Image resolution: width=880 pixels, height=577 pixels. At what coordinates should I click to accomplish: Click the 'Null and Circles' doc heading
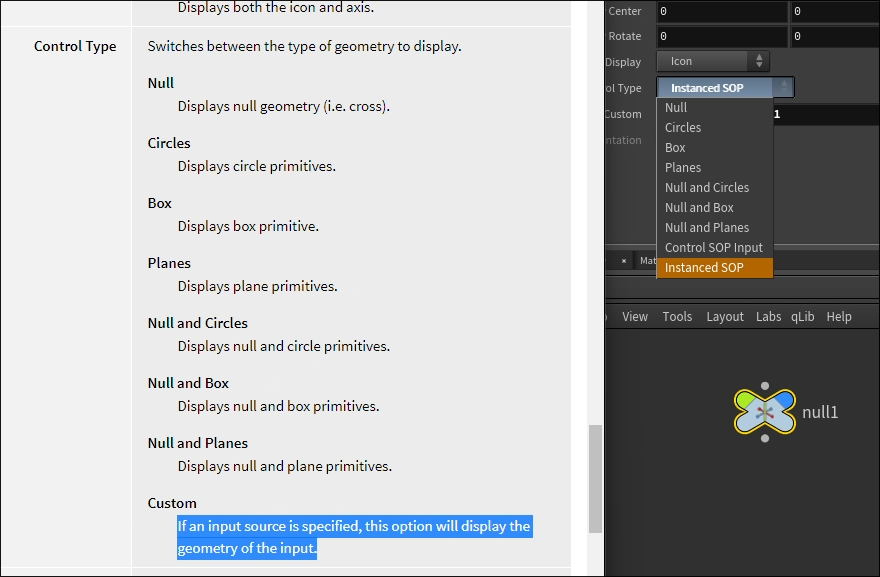(198, 323)
